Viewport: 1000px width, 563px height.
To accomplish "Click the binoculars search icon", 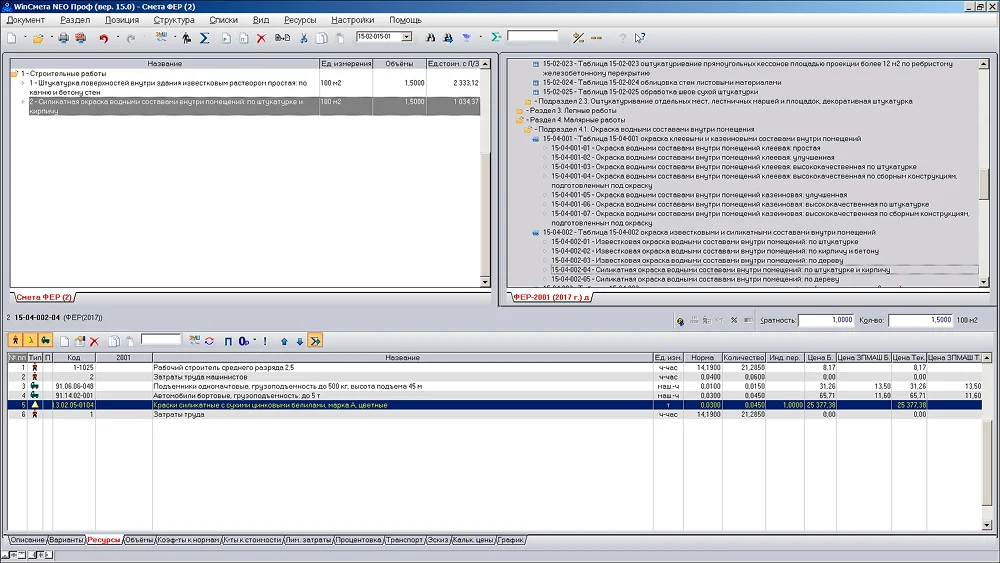I will [x=430, y=38].
